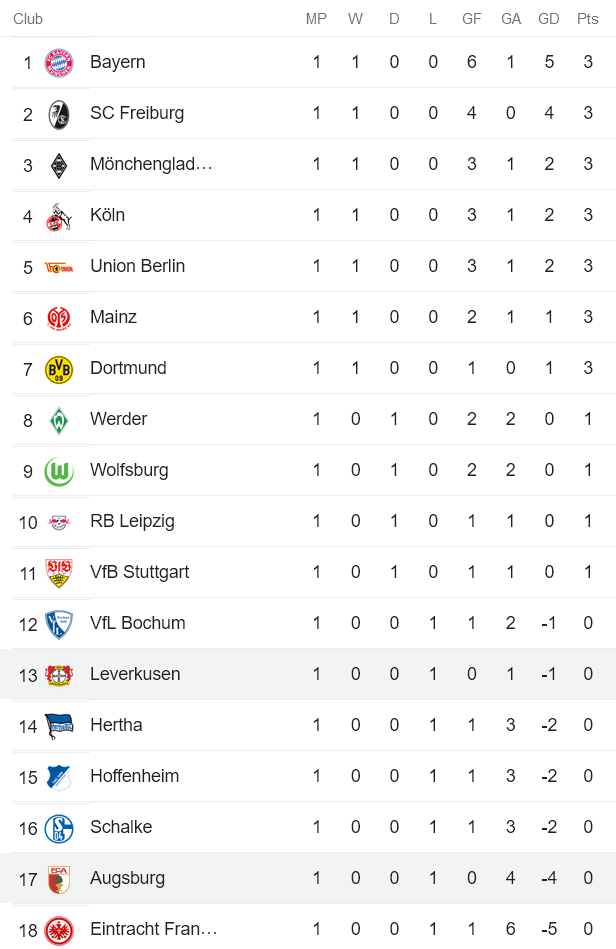Viewport: 616px width, 949px height.
Task: Select the highlighted Augsburg row
Action: [x=300, y=877]
